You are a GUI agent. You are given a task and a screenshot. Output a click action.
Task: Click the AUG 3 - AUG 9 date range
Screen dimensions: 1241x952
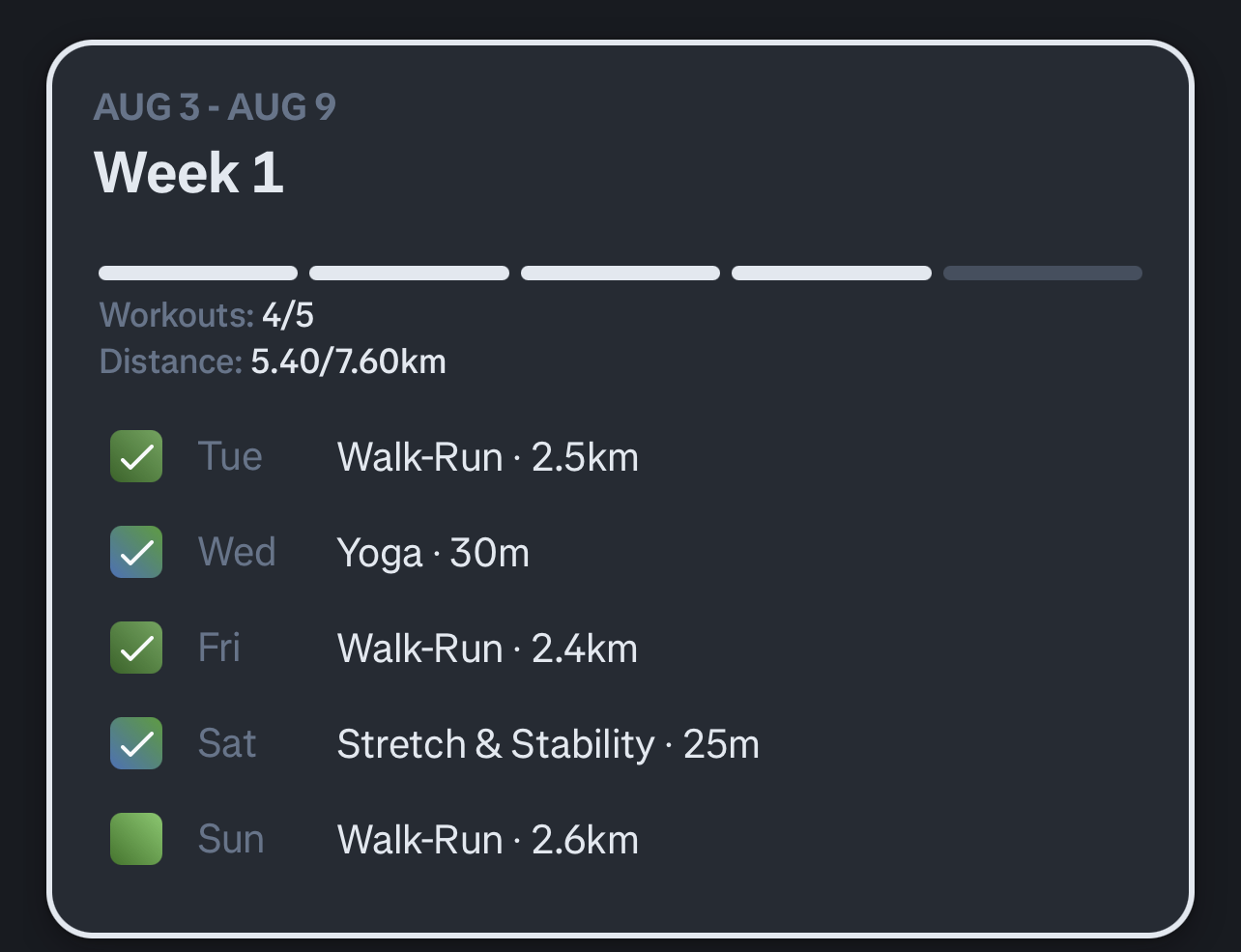coord(215,107)
